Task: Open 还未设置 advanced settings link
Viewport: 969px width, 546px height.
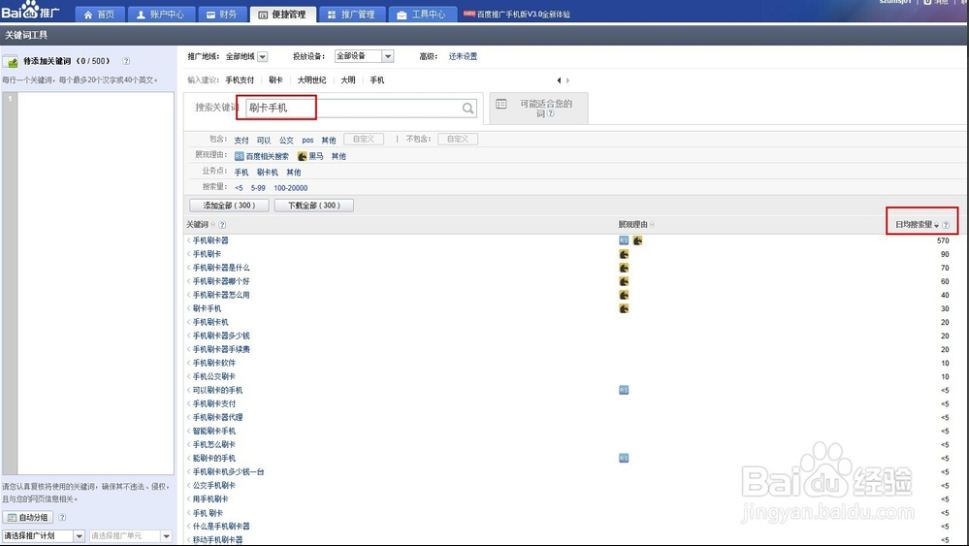Action: click(x=463, y=56)
